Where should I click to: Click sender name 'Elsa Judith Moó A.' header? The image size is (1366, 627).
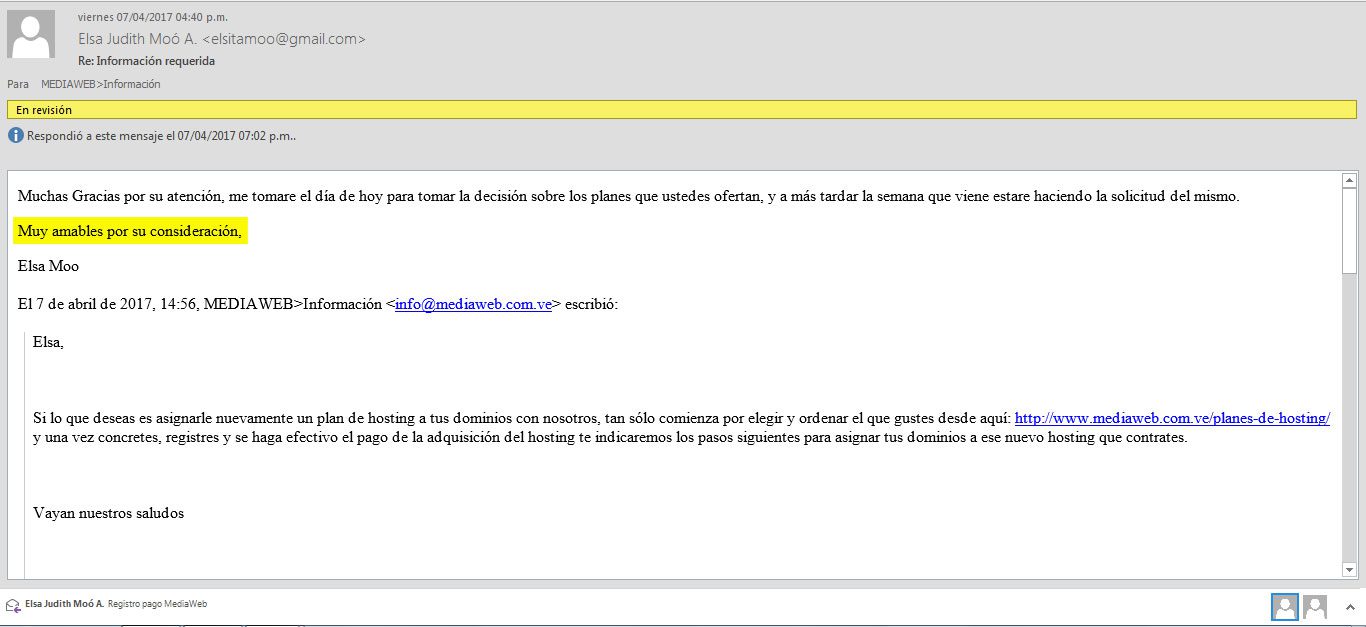point(222,39)
